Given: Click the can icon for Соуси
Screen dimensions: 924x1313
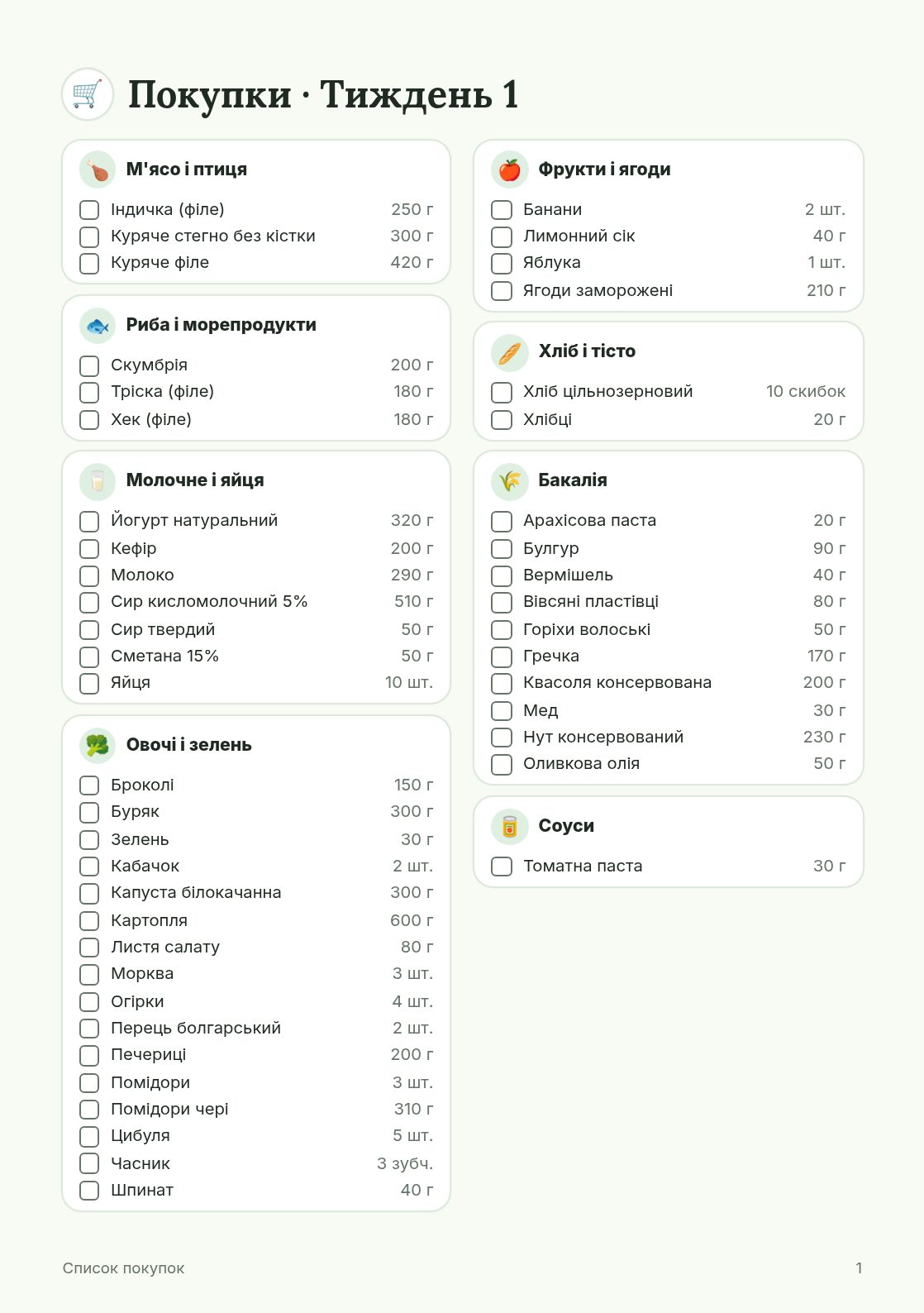Looking at the screenshot, I should click(x=510, y=826).
